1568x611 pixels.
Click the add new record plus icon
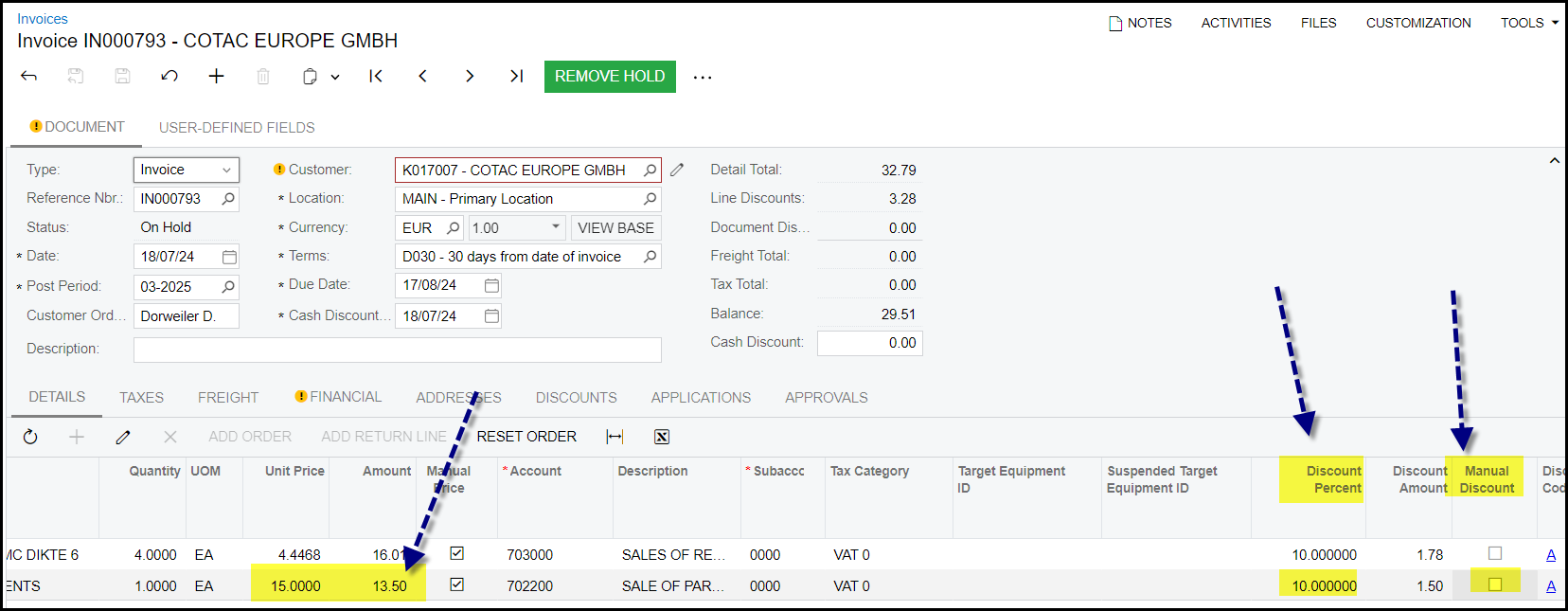click(x=216, y=77)
